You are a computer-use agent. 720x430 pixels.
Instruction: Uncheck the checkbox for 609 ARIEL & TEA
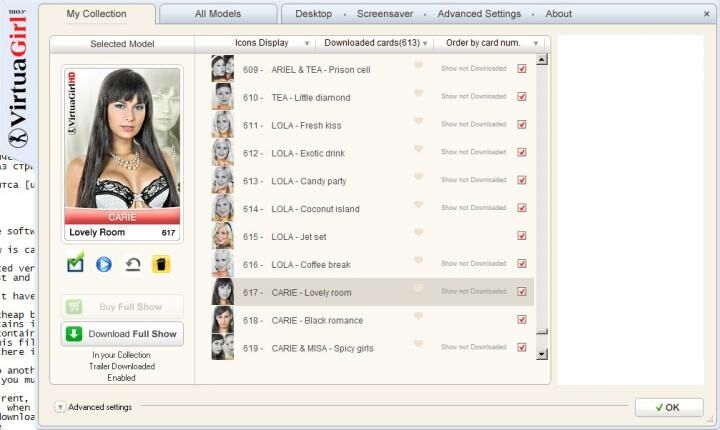[x=522, y=68]
